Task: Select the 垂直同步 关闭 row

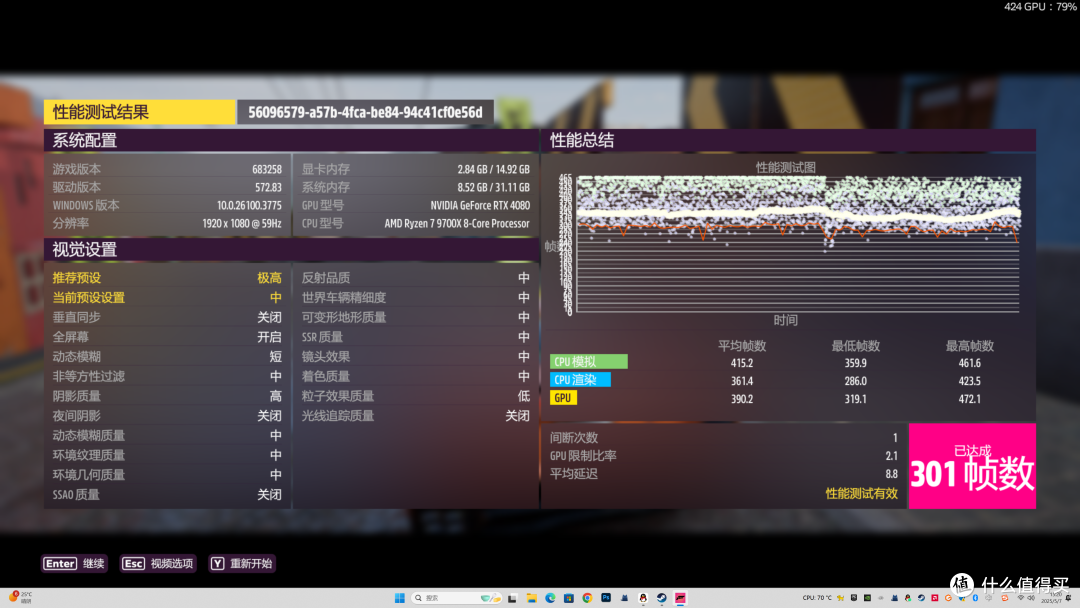Action: pyautogui.click(x=167, y=317)
